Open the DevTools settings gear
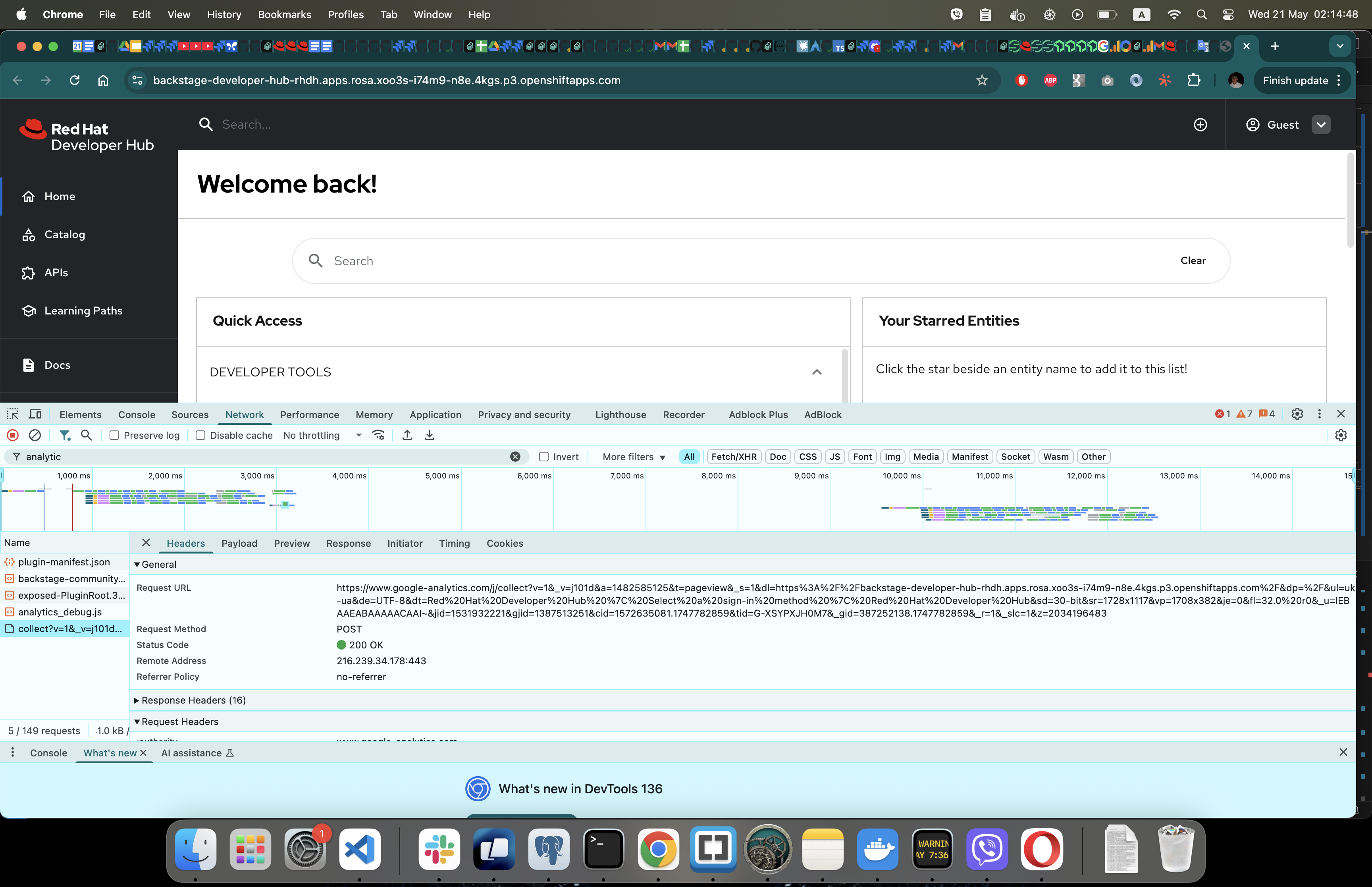The image size is (1372, 887). [1297, 414]
